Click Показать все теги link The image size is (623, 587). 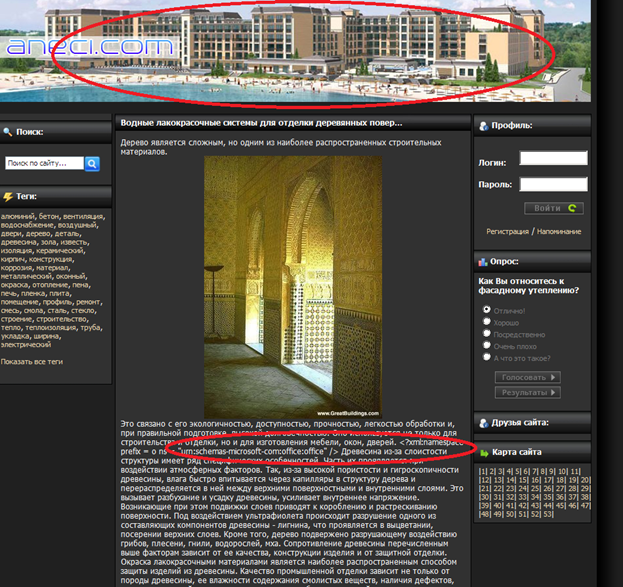[x=32, y=361]
